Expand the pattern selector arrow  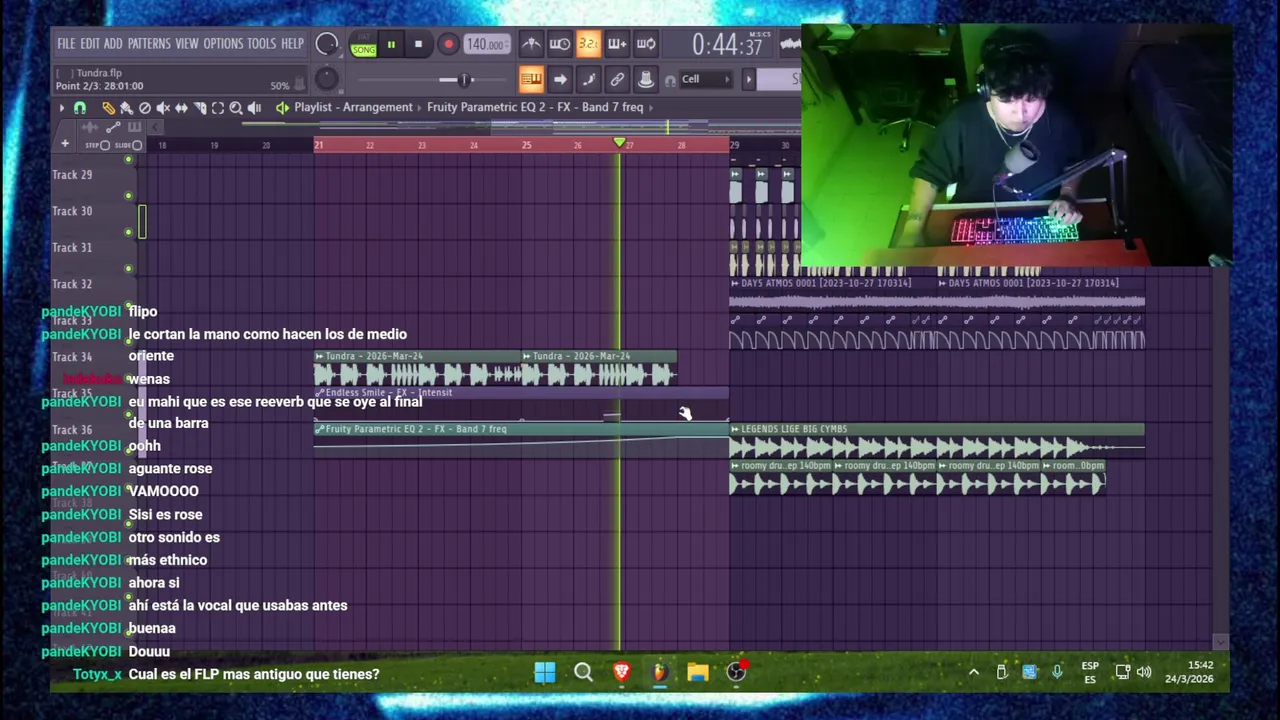[x=749, y=79]
